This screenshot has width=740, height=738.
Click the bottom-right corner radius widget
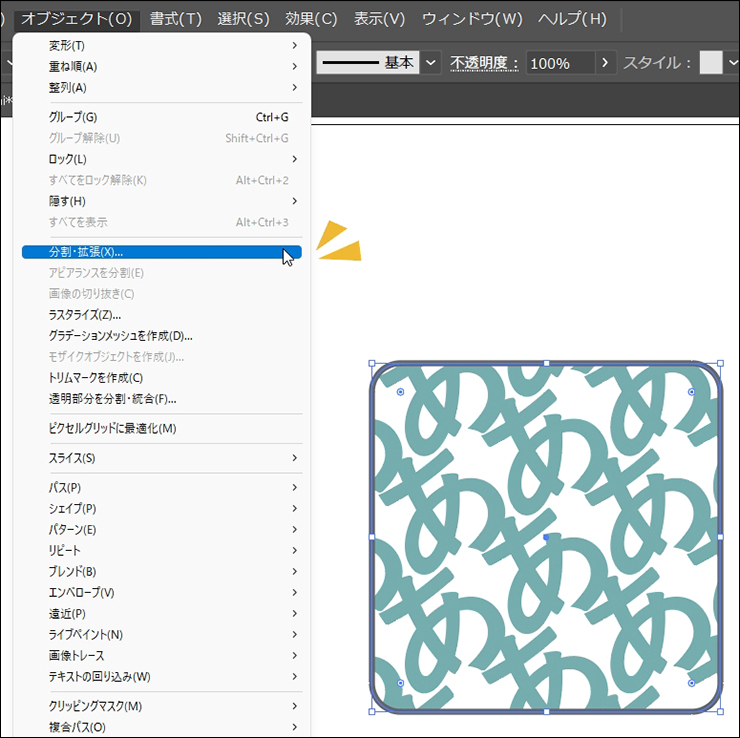(691, 682)
